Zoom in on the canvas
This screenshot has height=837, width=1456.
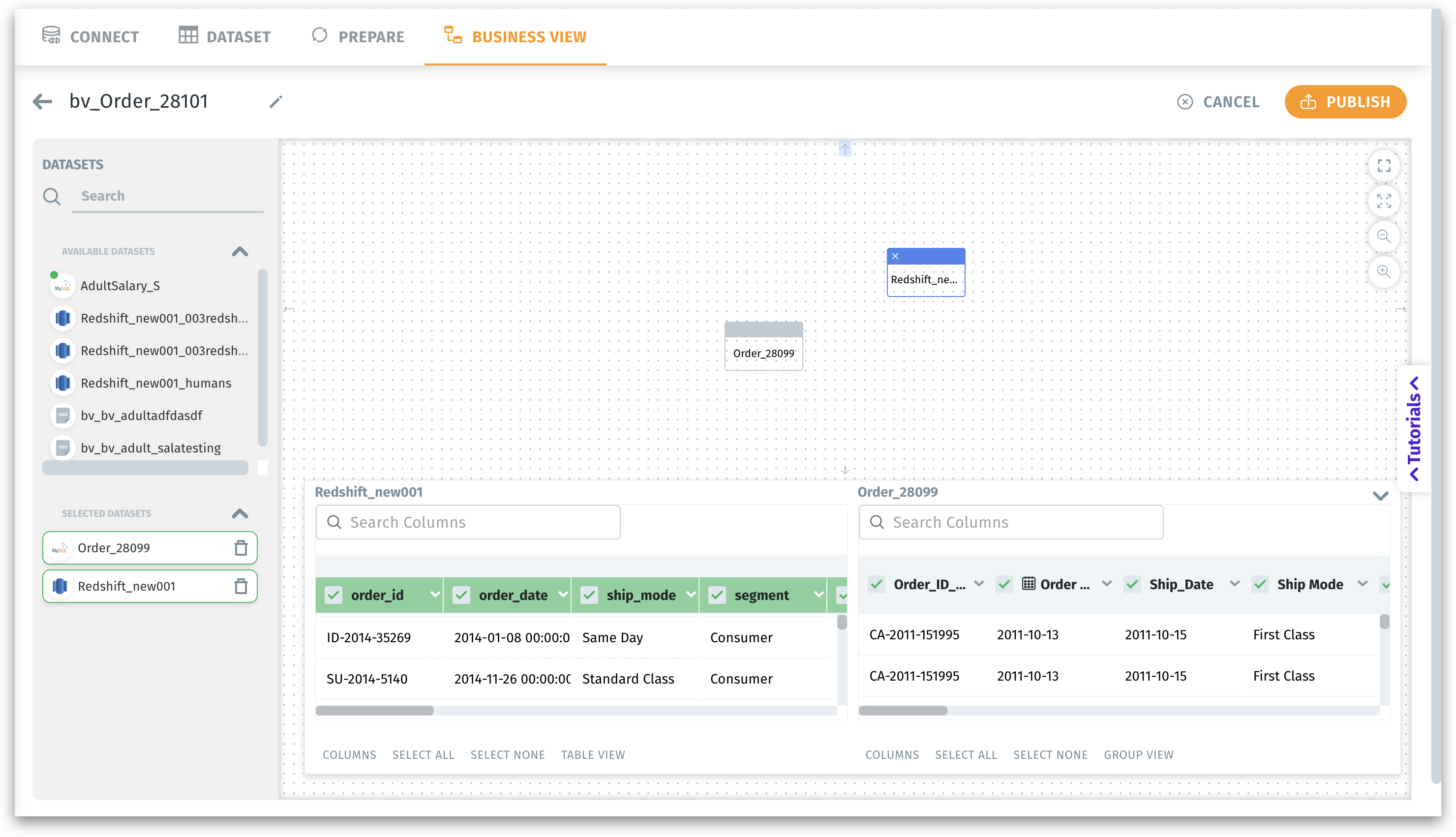point(1384,271)
